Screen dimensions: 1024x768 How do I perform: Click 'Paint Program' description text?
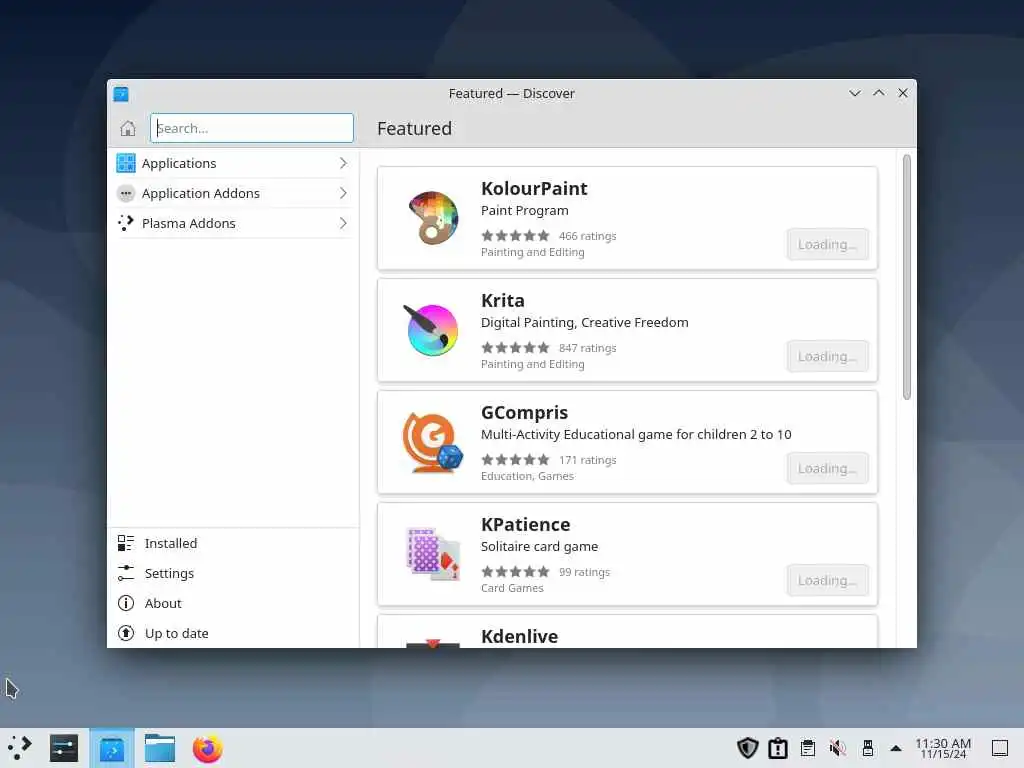point(524,211)
